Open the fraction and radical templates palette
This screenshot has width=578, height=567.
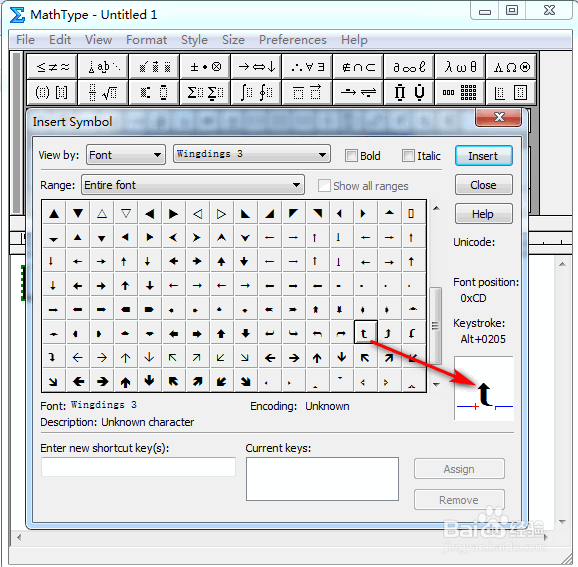click(x=103, y=93)
